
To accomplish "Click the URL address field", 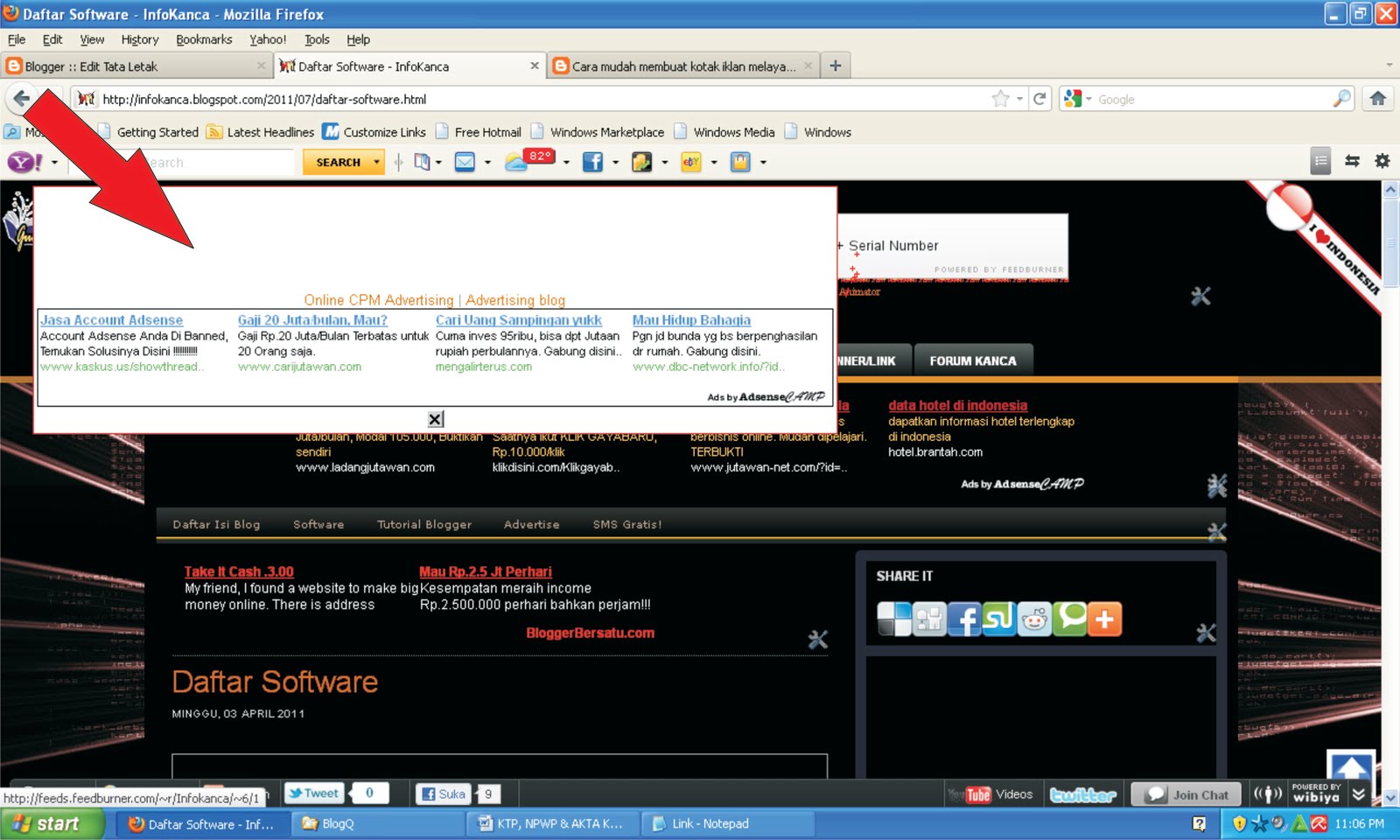I will point(542,99).
